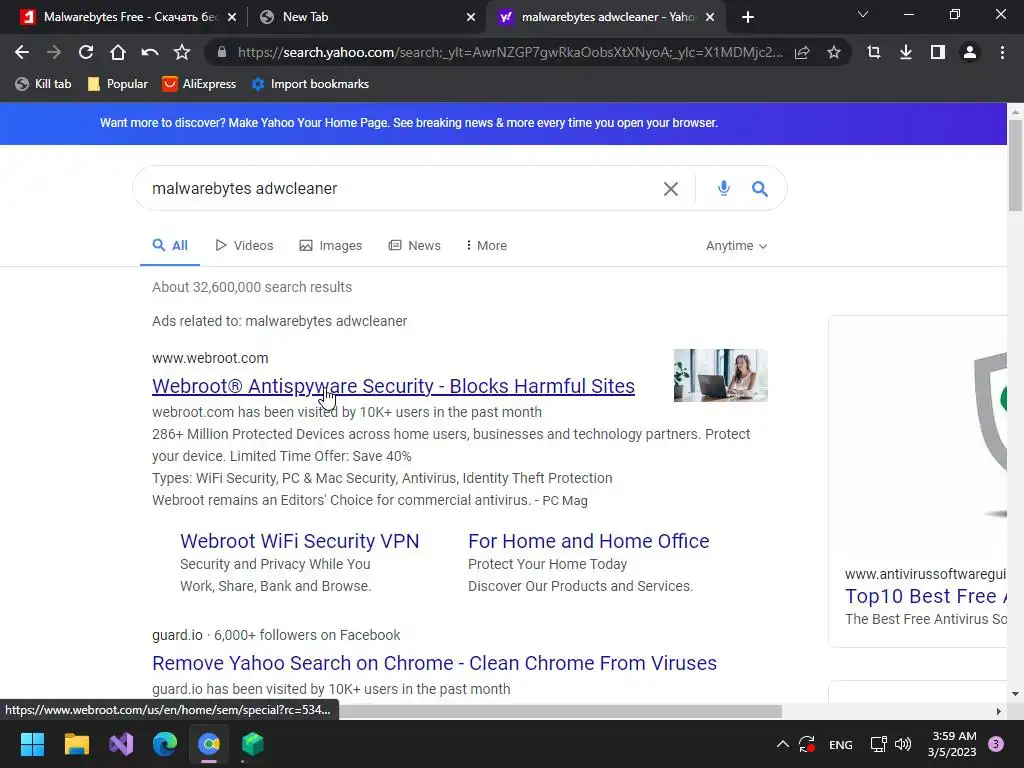
Task: Click the Make Yahoo Your Home Page banner
Action: [409, 123]
